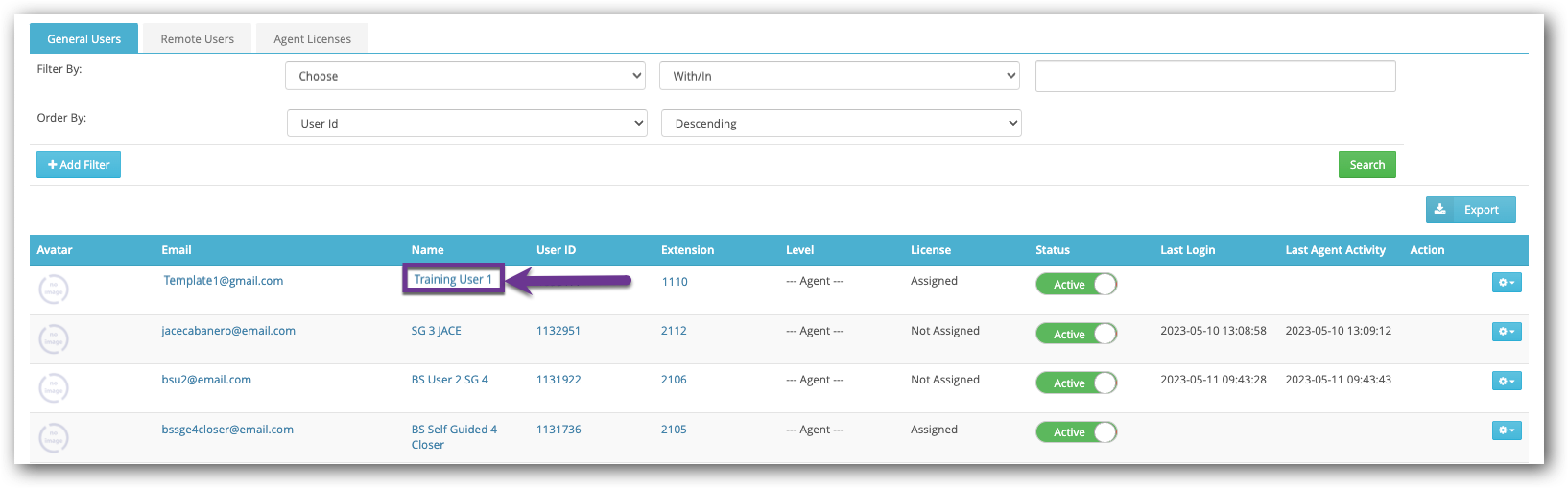Click avatar icon for bssge4closer@email.com row
1568x488 pixels.
click(54, 437)
